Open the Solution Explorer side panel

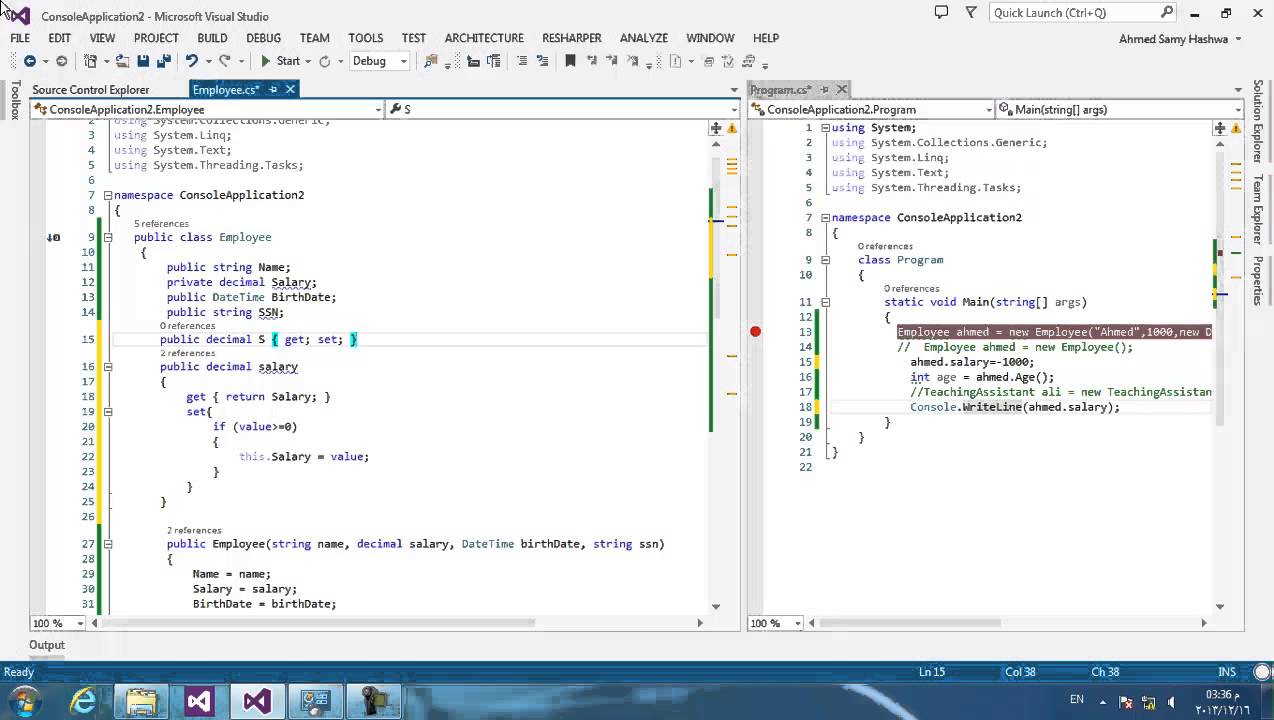tap(1258, 122)
